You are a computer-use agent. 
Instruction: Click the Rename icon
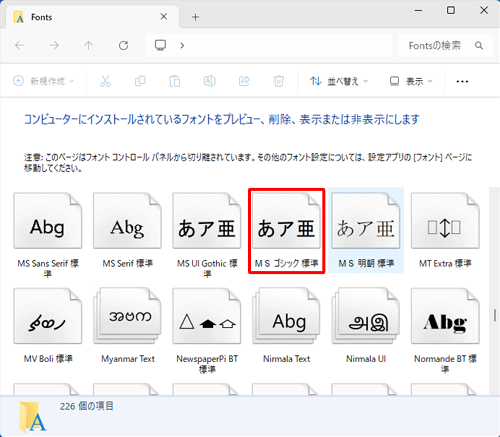coord(209,81)
